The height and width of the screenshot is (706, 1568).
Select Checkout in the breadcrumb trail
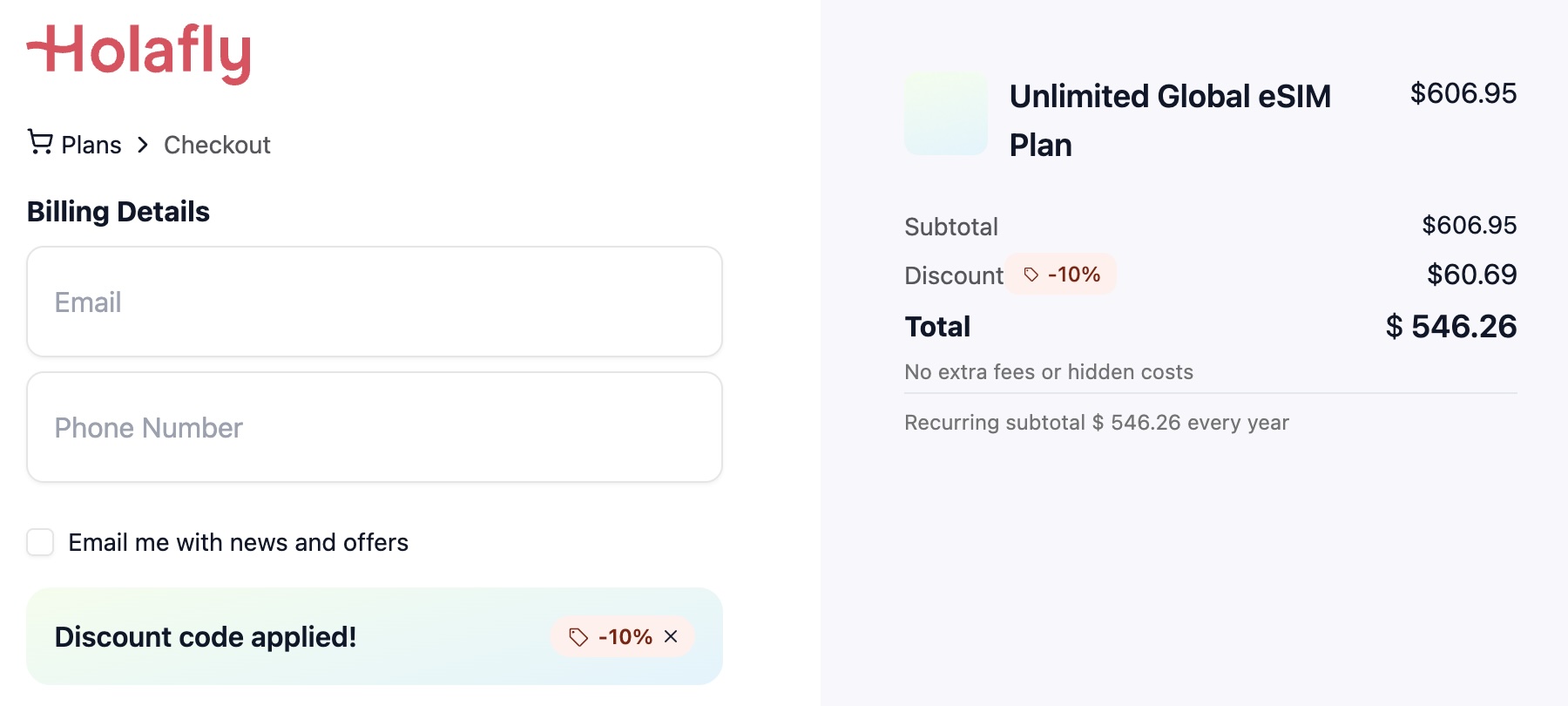[217, 145]
